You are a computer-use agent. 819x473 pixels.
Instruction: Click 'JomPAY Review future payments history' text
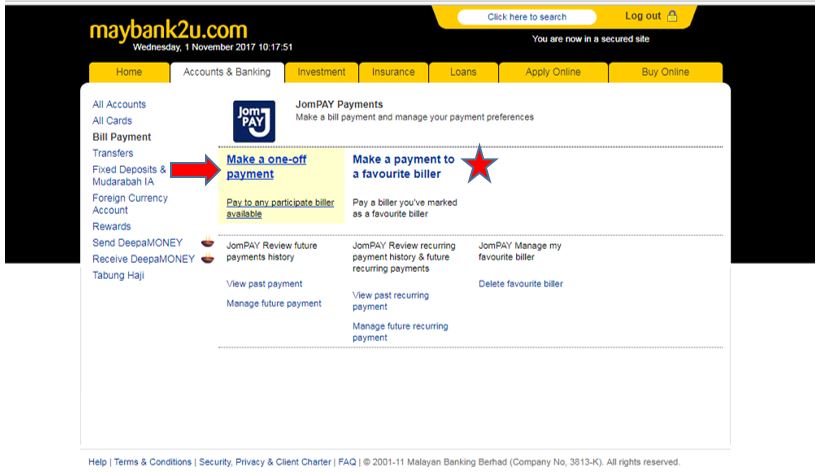point(272,251)
